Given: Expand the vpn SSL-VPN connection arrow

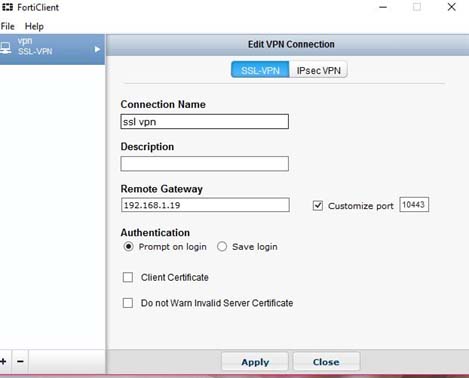Looking at the screenshot, I should (97, 49).
